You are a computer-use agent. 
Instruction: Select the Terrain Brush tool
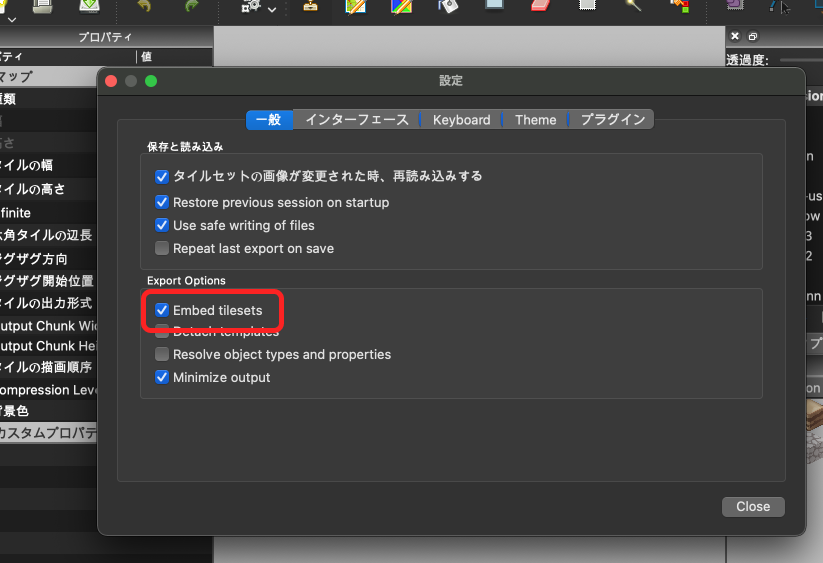(355, 6)
